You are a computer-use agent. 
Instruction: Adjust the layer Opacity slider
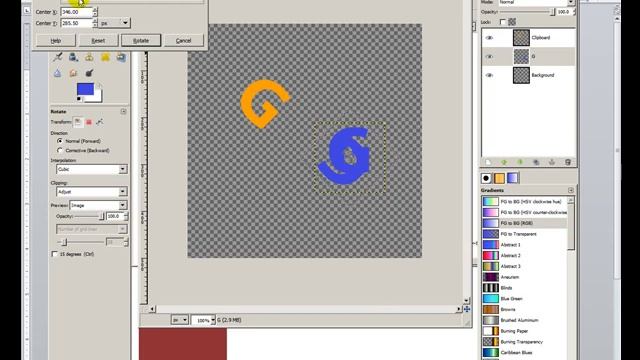[527, 12]
